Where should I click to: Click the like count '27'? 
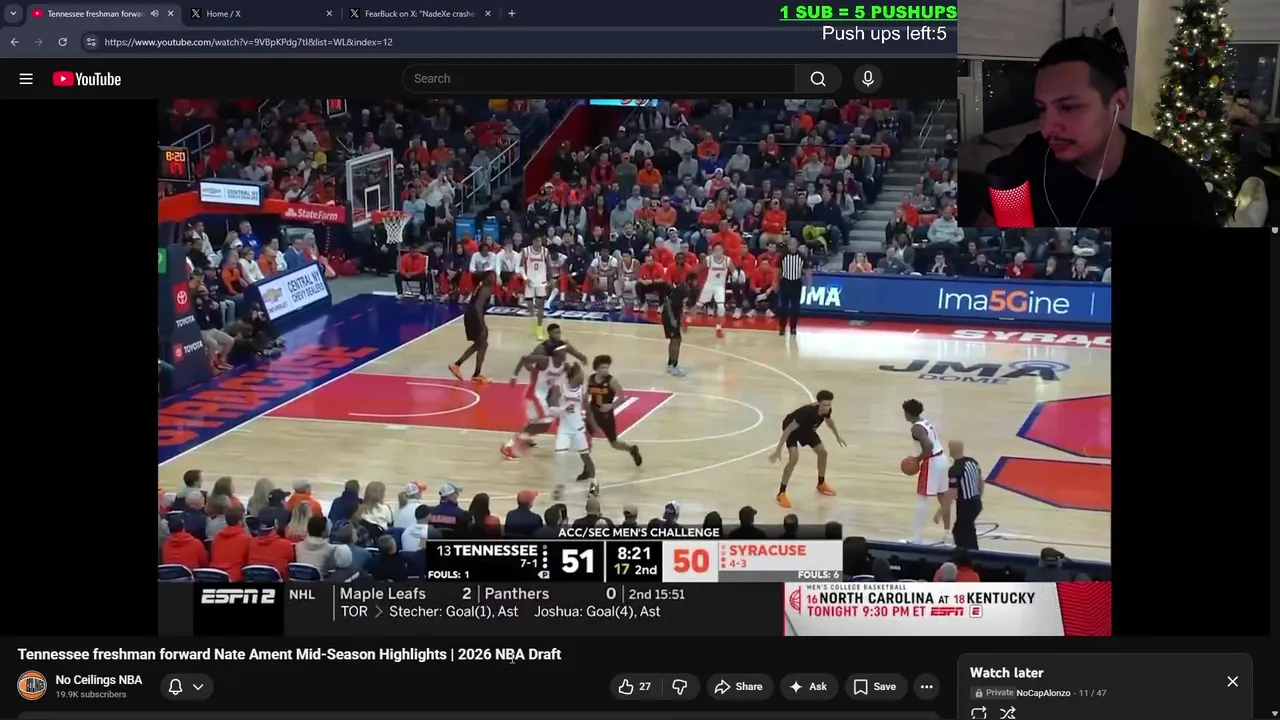(645, 687)
